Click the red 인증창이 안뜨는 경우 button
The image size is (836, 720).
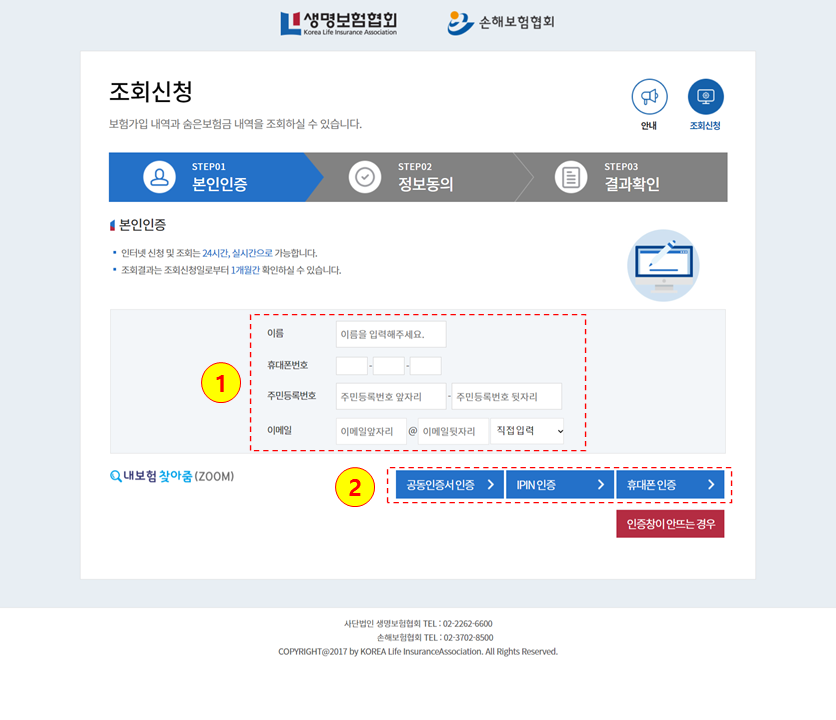(x=670, y=523)
